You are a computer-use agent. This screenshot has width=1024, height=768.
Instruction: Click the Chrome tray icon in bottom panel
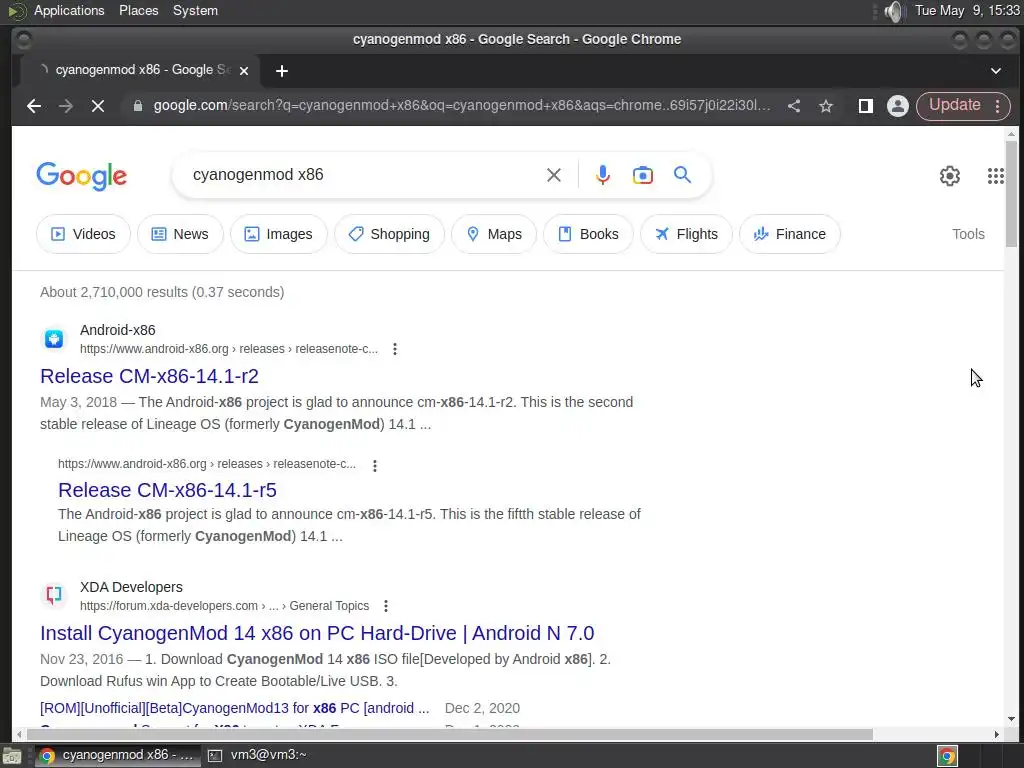pos(947,756)
